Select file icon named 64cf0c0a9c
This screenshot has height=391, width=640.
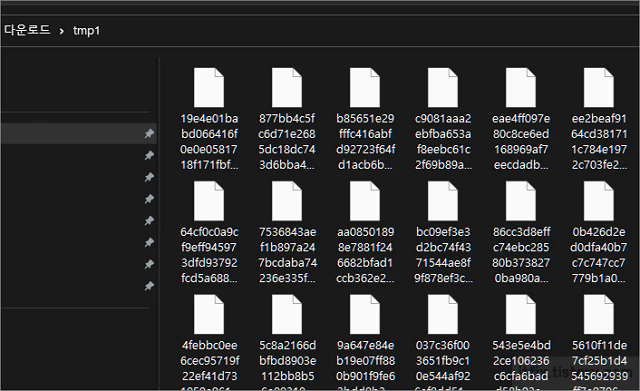209,201
